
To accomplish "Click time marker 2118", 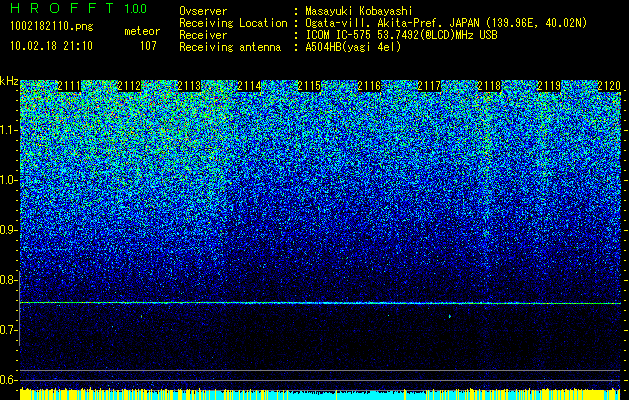I will click(489, 86).
